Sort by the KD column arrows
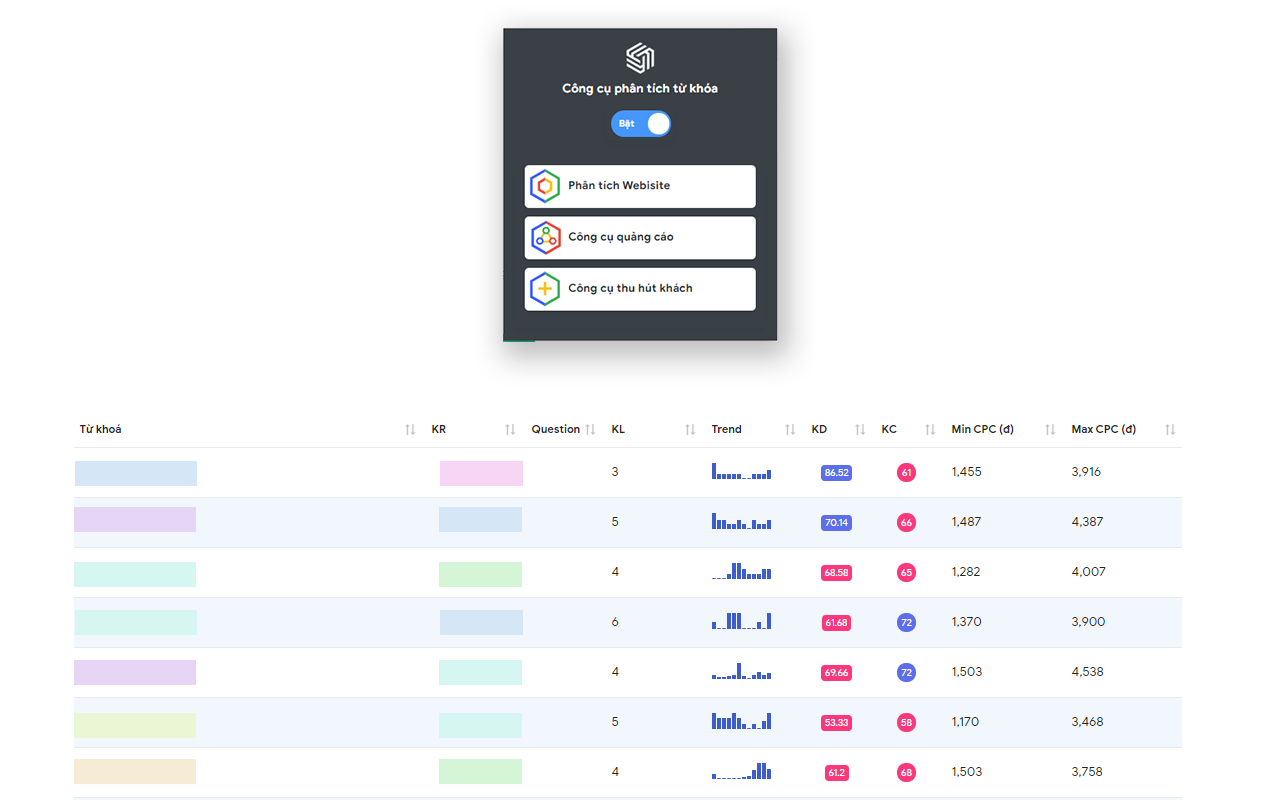Screen dimensions: 1280x800 pyautogui.click(x=860, y=430)
